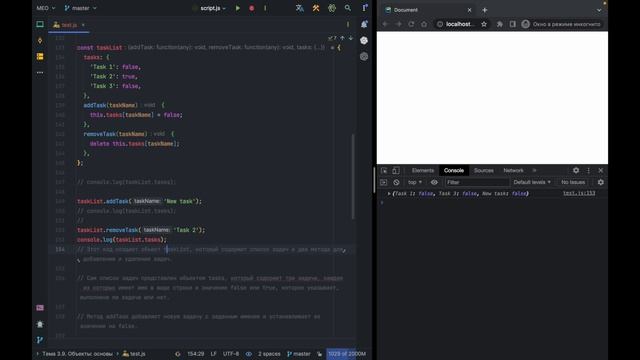Open the commit tool window icon
Viewport: 640px width, 360px height.
(40, 40)
